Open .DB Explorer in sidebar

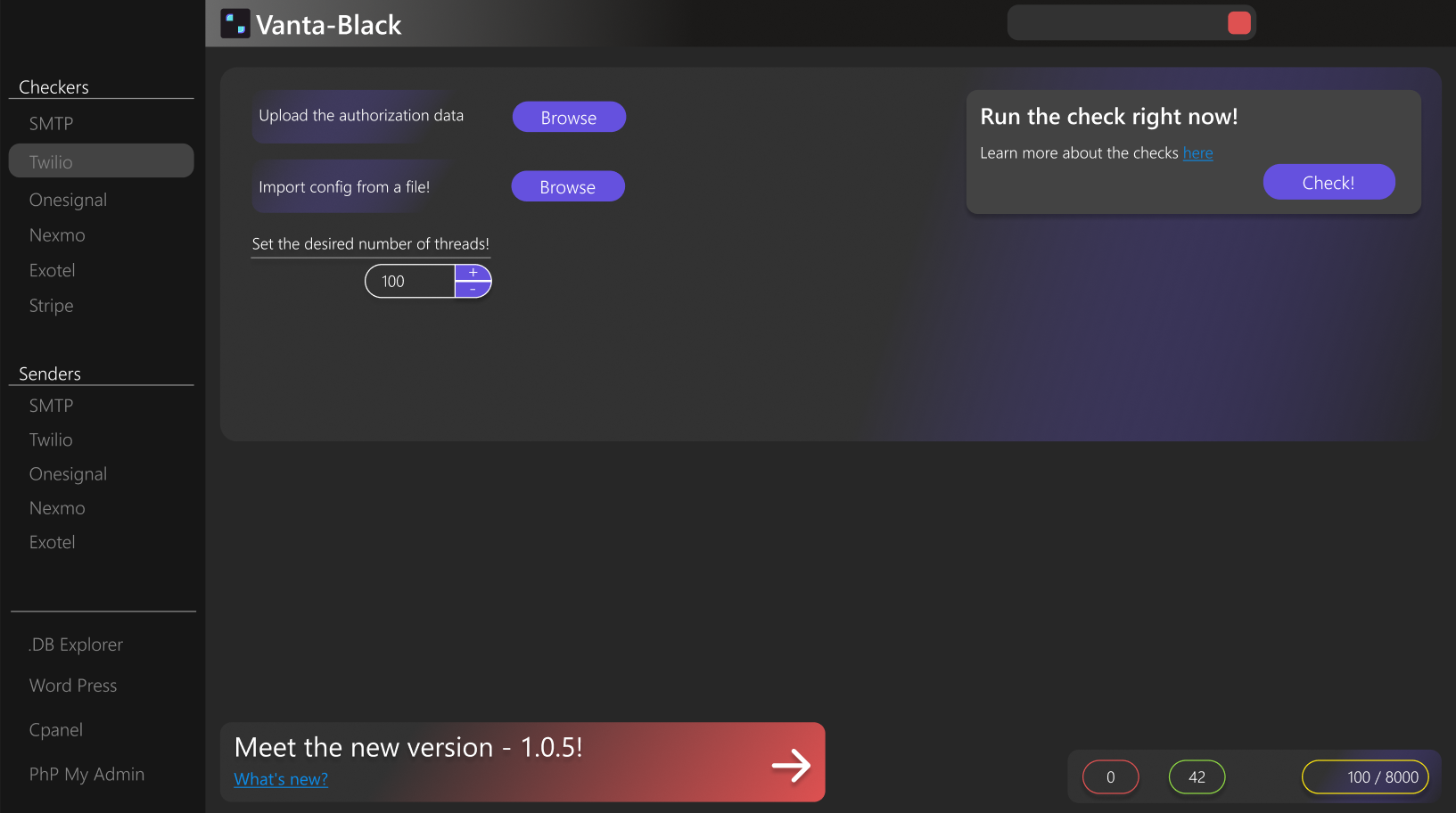pos(75,645)
